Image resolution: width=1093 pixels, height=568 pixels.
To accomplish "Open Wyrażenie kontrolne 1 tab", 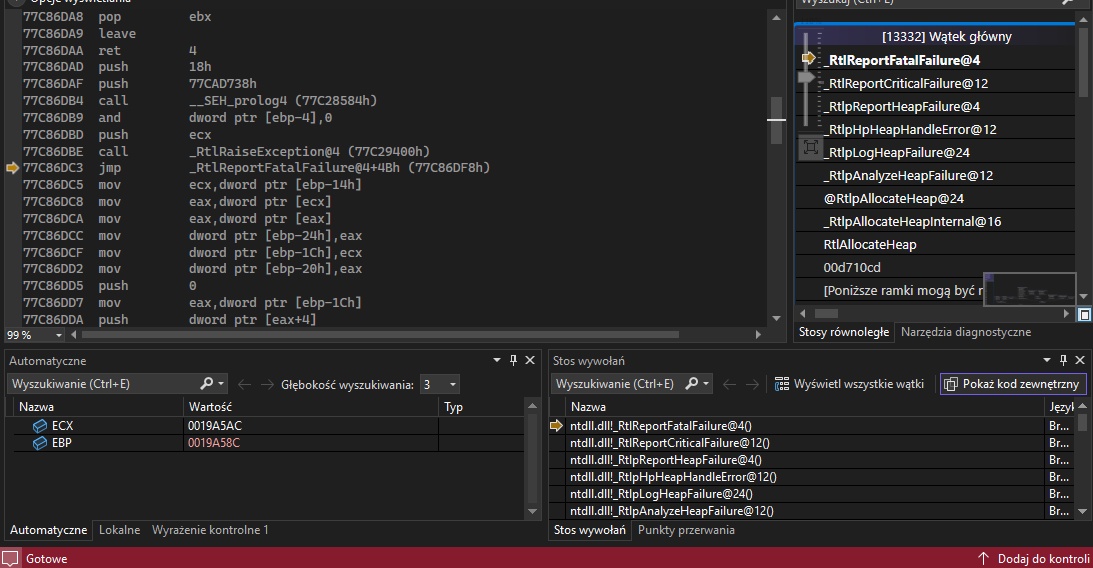I will [210, 530].
